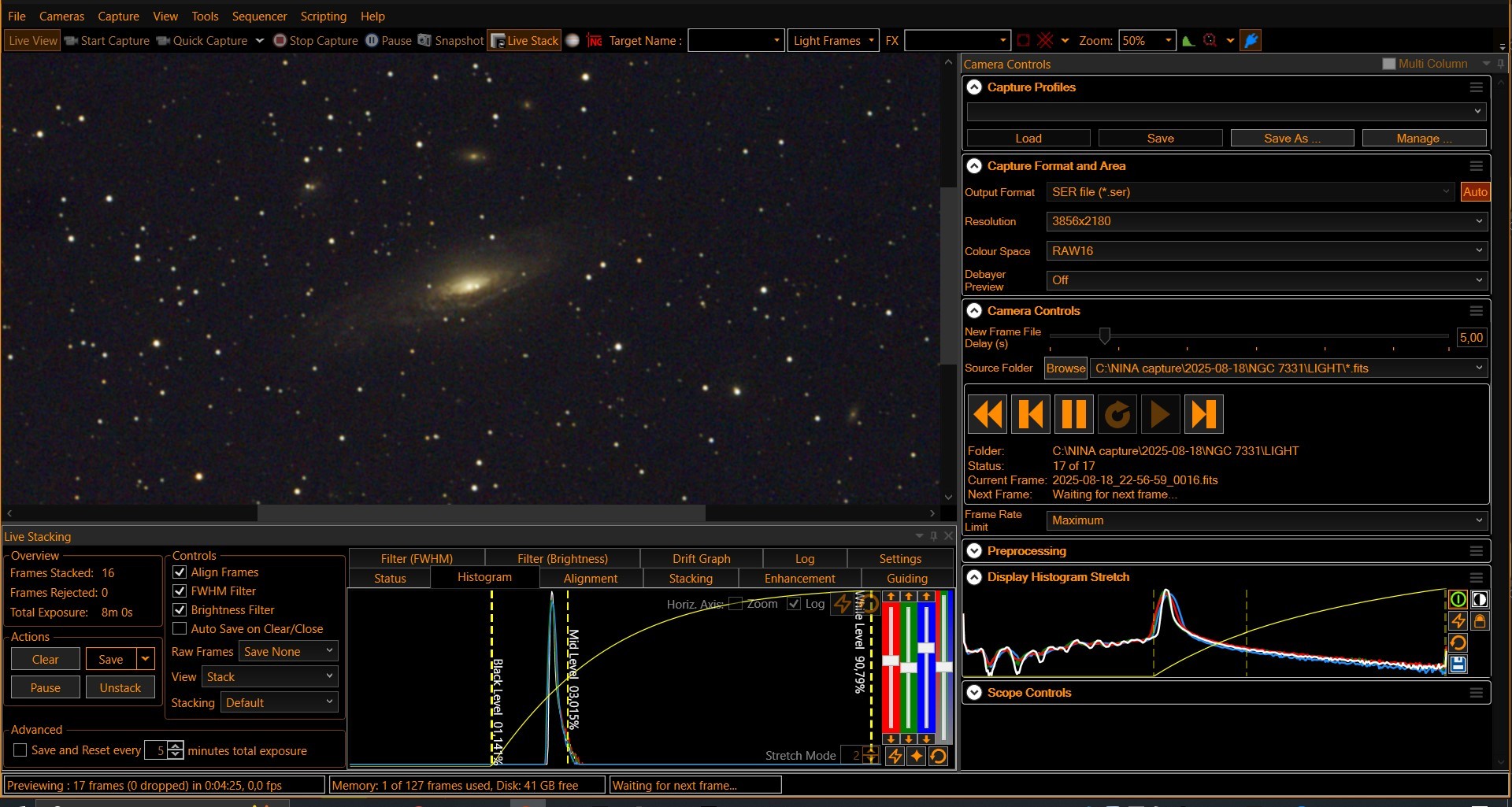Image resolution: width=1512 pixels, height=807 pixels.
Task: Reset the display histogram stretch
Action: click(1458, 642)
